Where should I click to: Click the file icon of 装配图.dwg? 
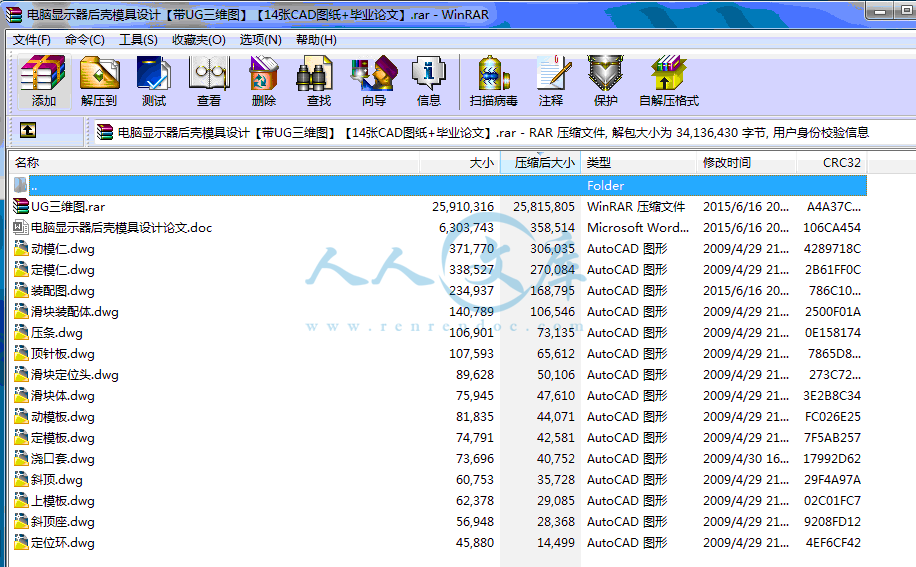tap(21, 290)
